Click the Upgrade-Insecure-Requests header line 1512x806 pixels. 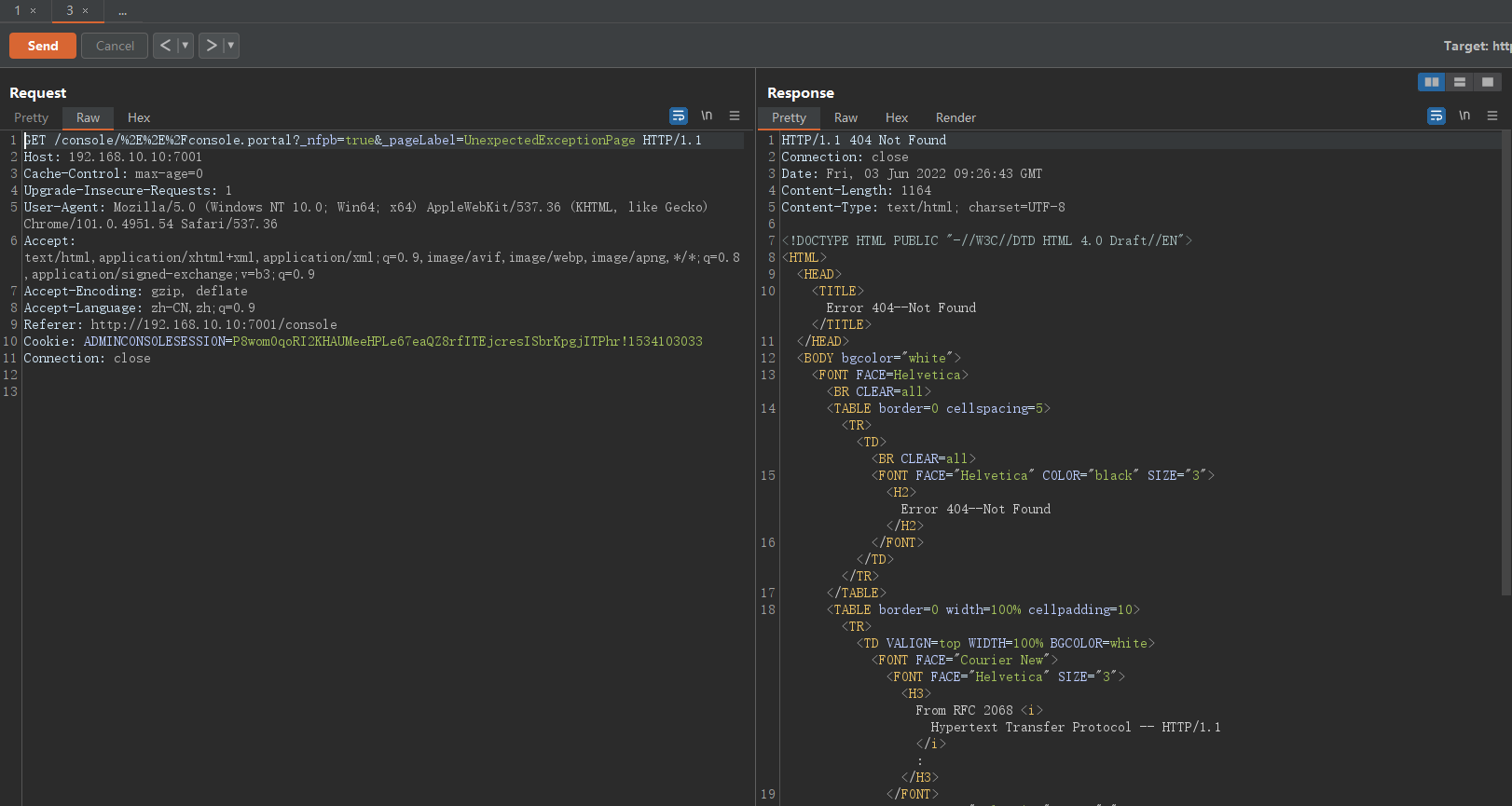pos(128,190)
